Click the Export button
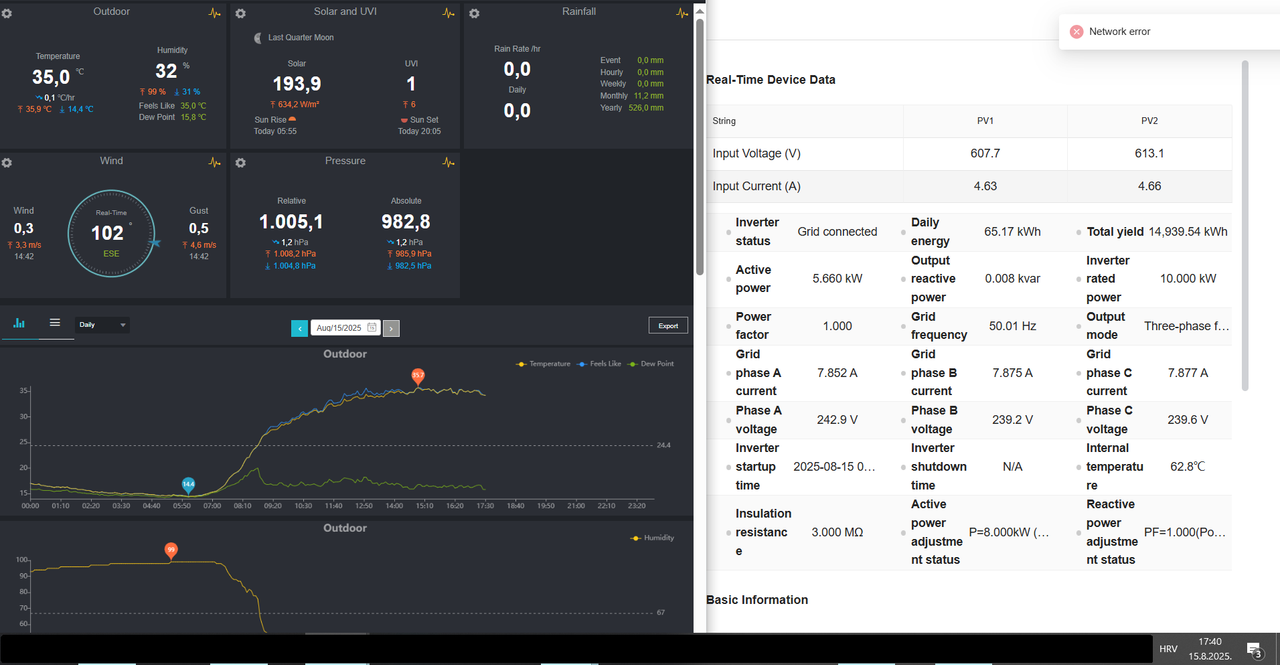1280x665 pixels. [x=668, y=325]
